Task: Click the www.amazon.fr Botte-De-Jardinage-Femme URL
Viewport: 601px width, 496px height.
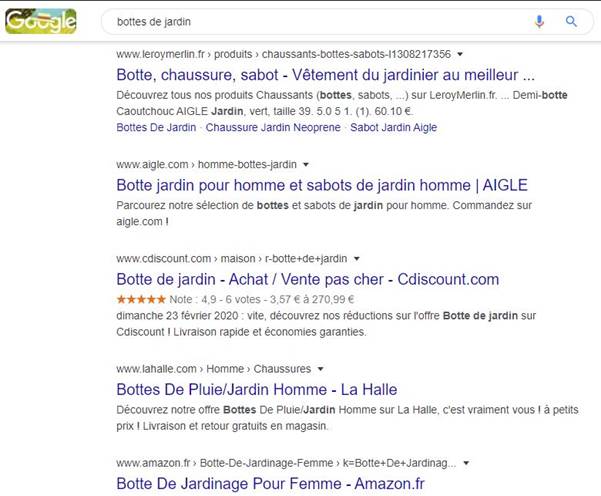Action: point(286,463)
